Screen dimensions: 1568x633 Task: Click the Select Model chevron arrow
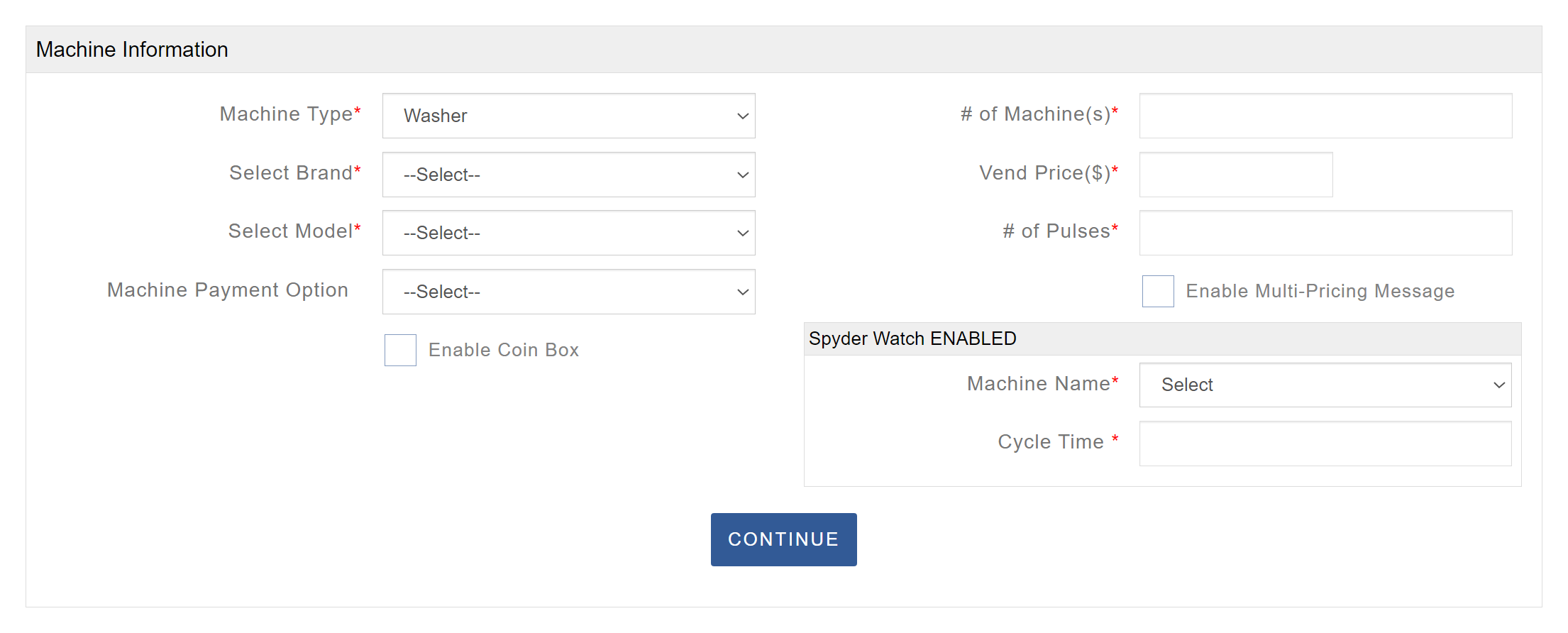coord(743,233)
